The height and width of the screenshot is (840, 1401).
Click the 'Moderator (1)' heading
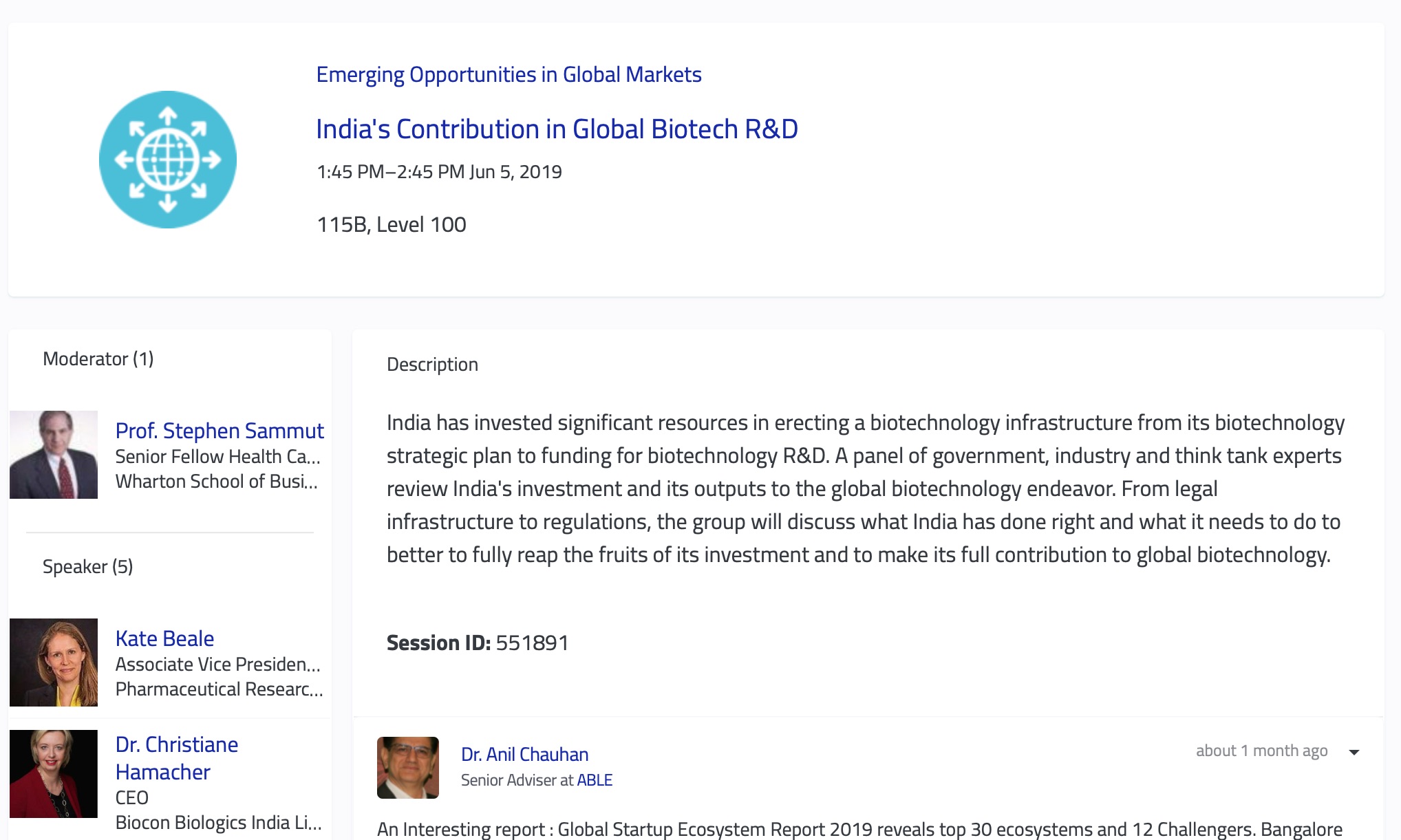[98, 359]
